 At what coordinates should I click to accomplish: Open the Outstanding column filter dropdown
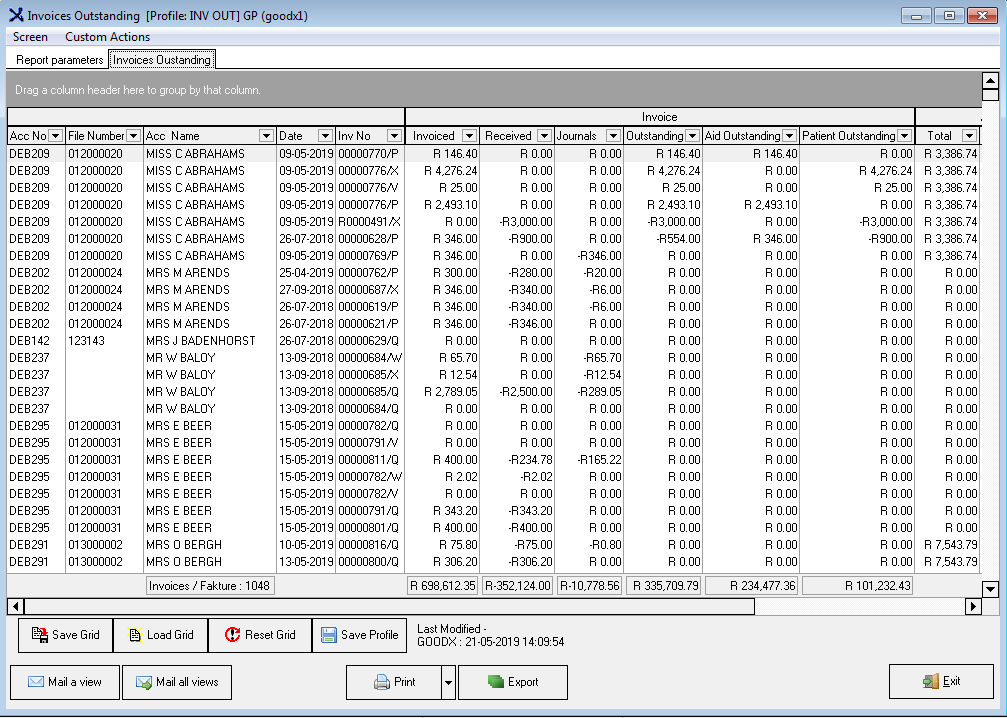coord(691,136)
